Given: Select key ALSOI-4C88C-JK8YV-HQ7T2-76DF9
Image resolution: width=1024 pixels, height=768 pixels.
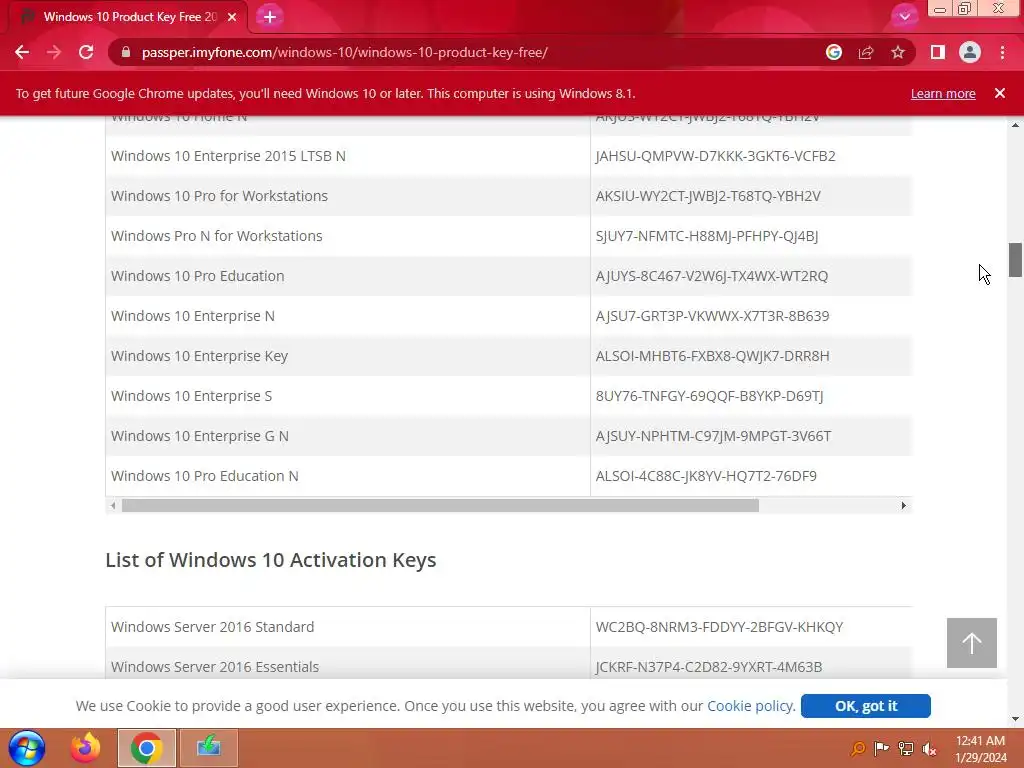Looking at the screenshot, I should coord(706,476).
